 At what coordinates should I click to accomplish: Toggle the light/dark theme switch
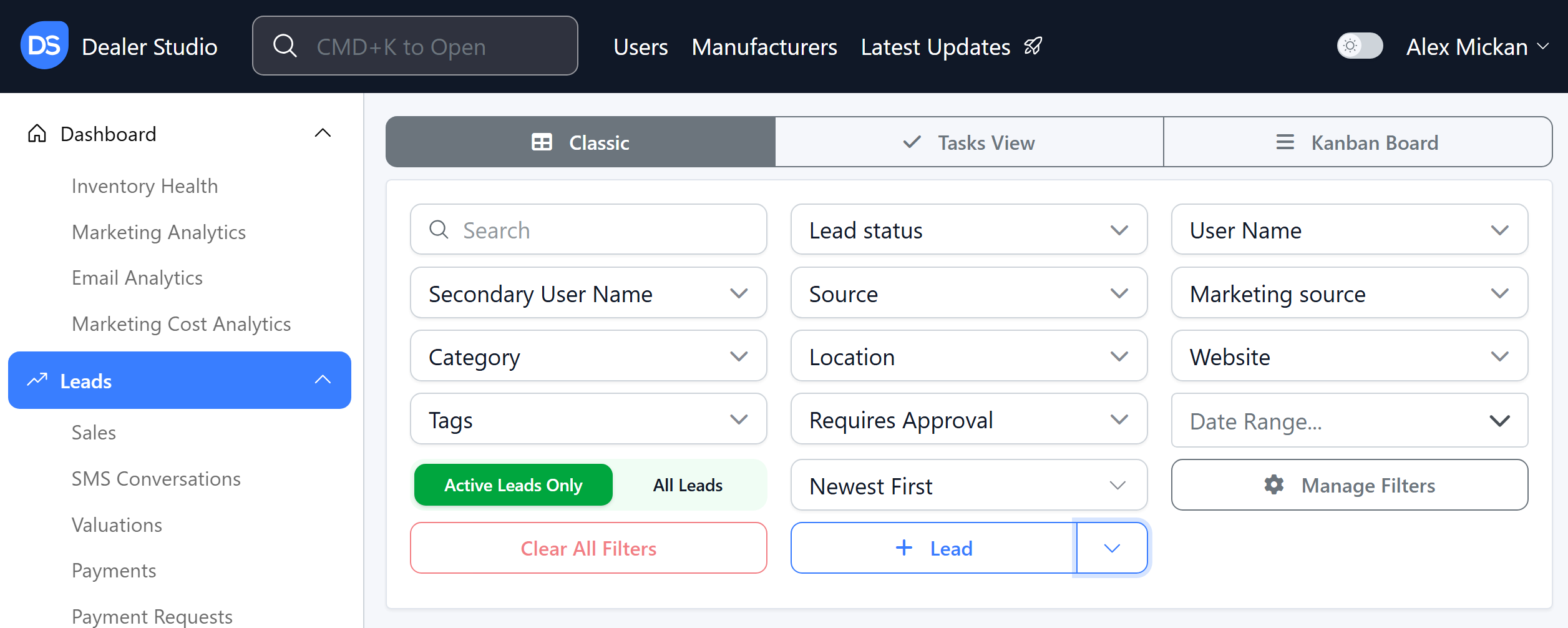pos(1360,46)
